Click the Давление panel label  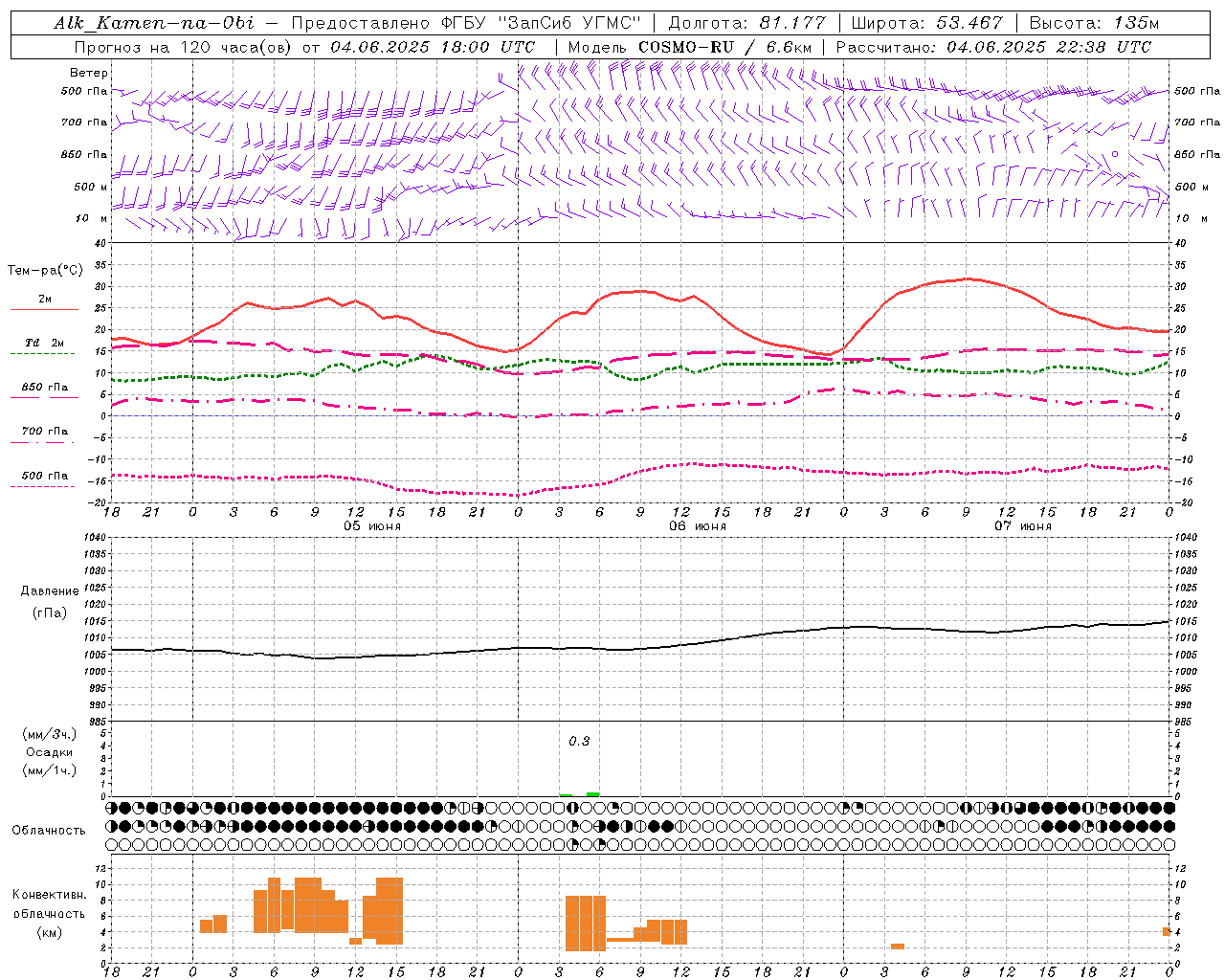point(50,591)
